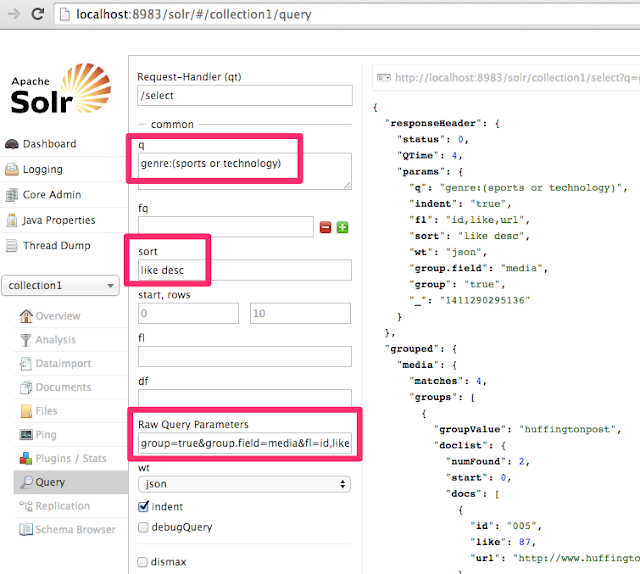This screenshot has height=574, width=640.
Task: Open the Analysis link
Action: tap(56, 340)
